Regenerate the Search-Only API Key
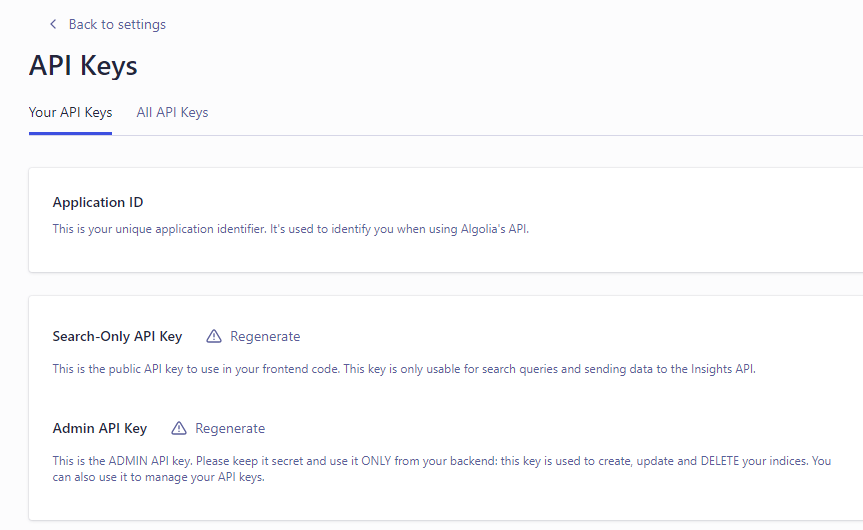 [265, 336]
